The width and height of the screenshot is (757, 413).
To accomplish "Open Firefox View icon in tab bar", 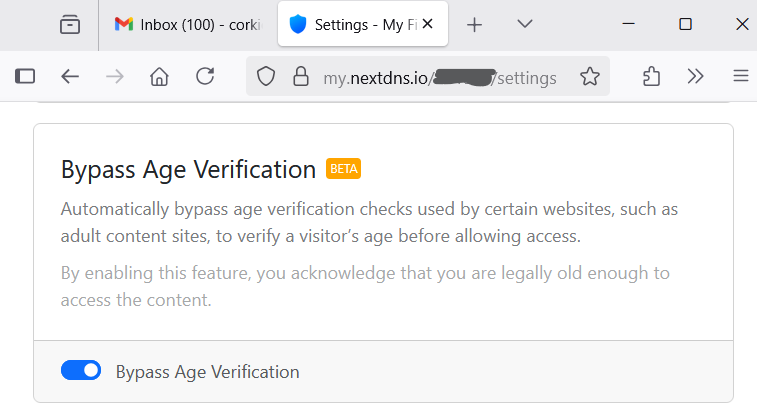I will [69, 24].
